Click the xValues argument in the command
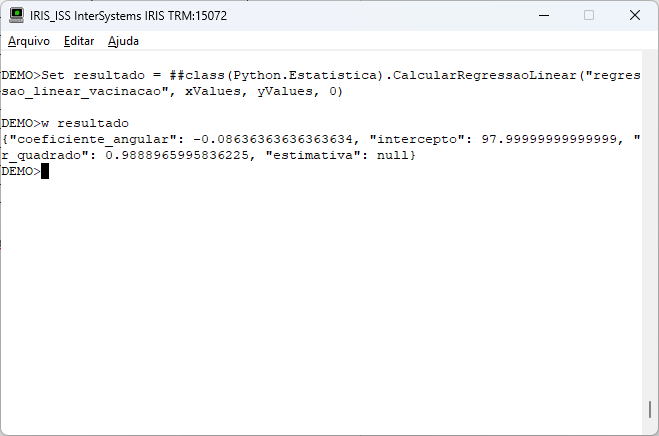The image size is (659, 436). 213,91
